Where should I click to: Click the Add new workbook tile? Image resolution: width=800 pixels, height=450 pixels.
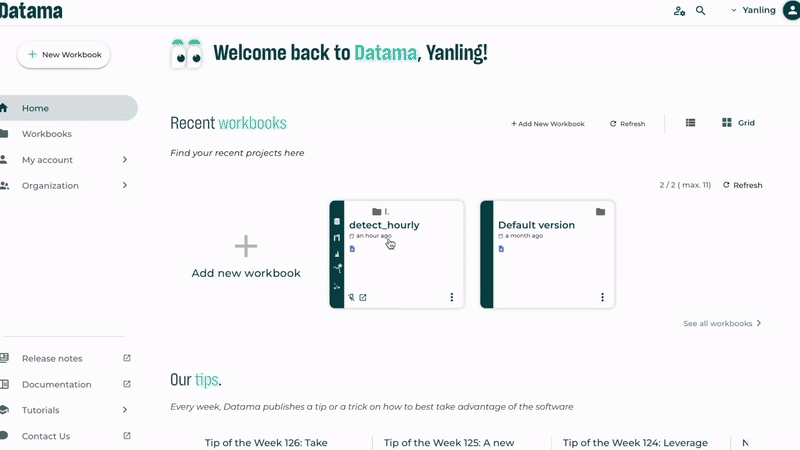(246, 257)
